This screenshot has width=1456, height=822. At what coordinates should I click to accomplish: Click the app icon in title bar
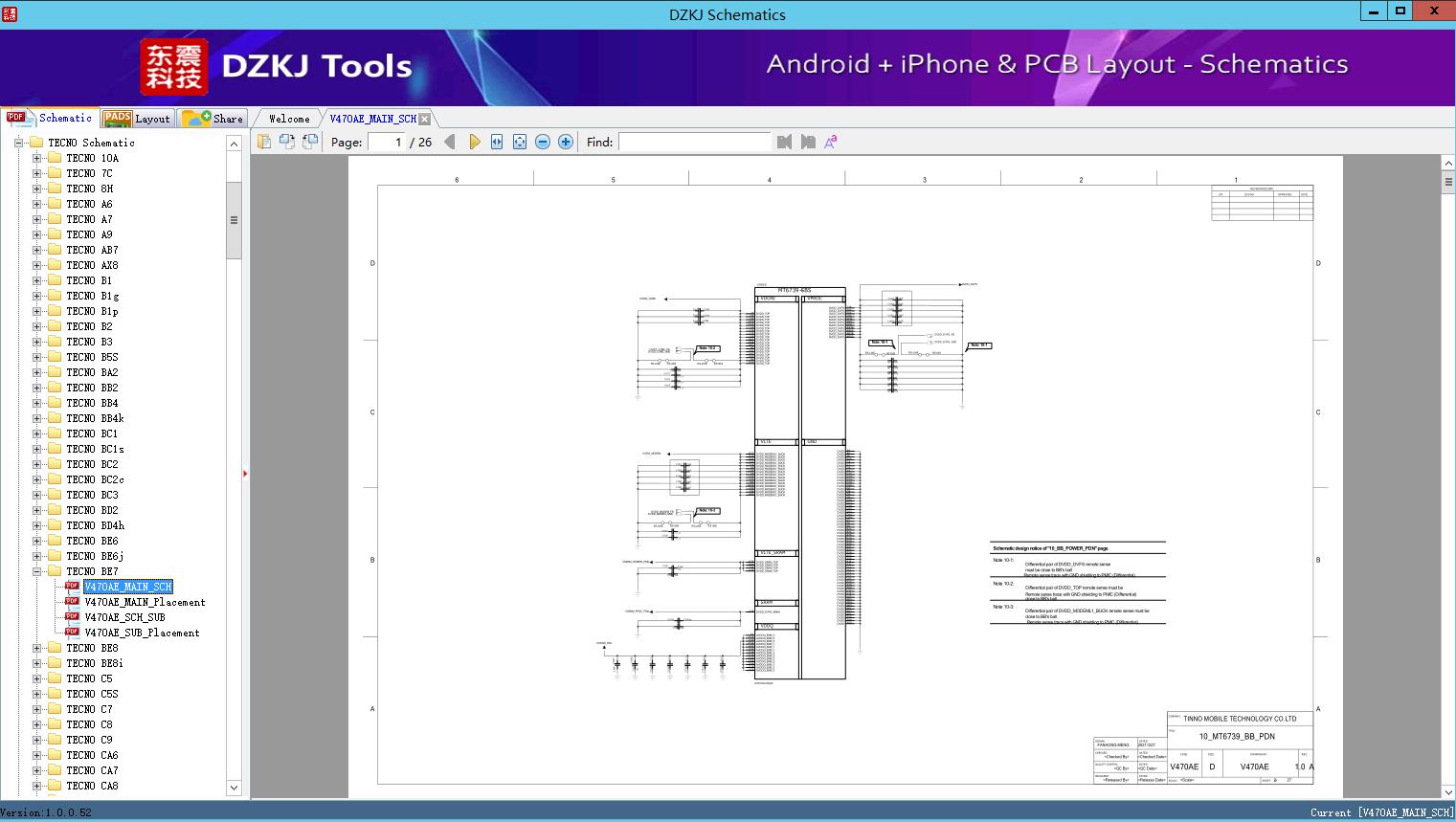pyautogui.click(x=10, y=13)
